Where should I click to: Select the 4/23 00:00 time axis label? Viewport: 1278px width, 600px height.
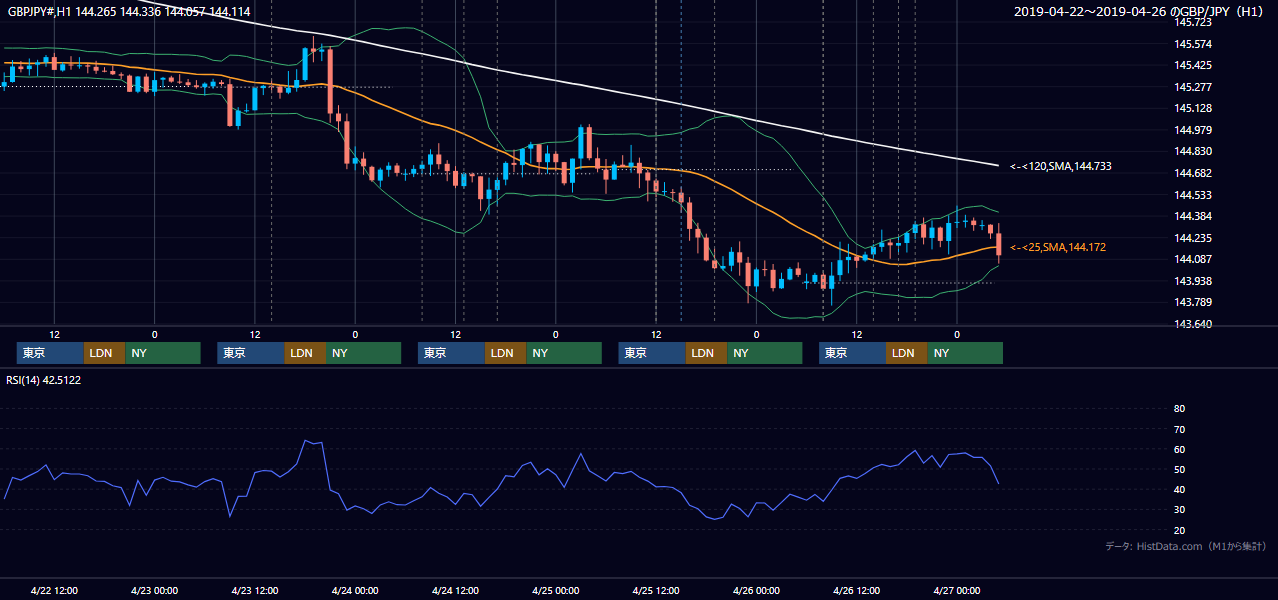pyautogui.click(x=154, y=590)
